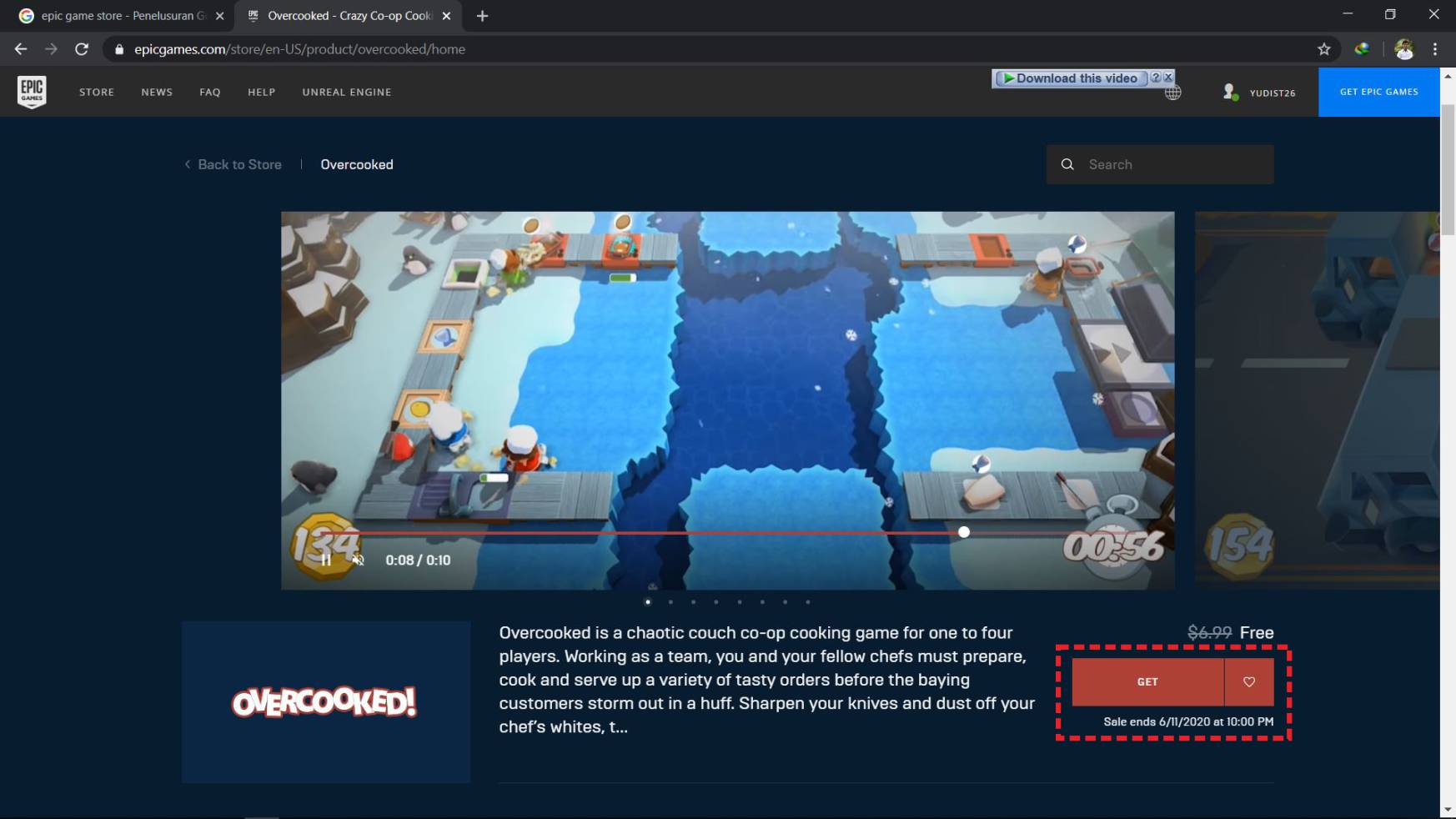1456x819 pixels.
Task: Click the "Sale ends 6/11/2020 at 10:00 PM" text
Action: coord(1188,721)
